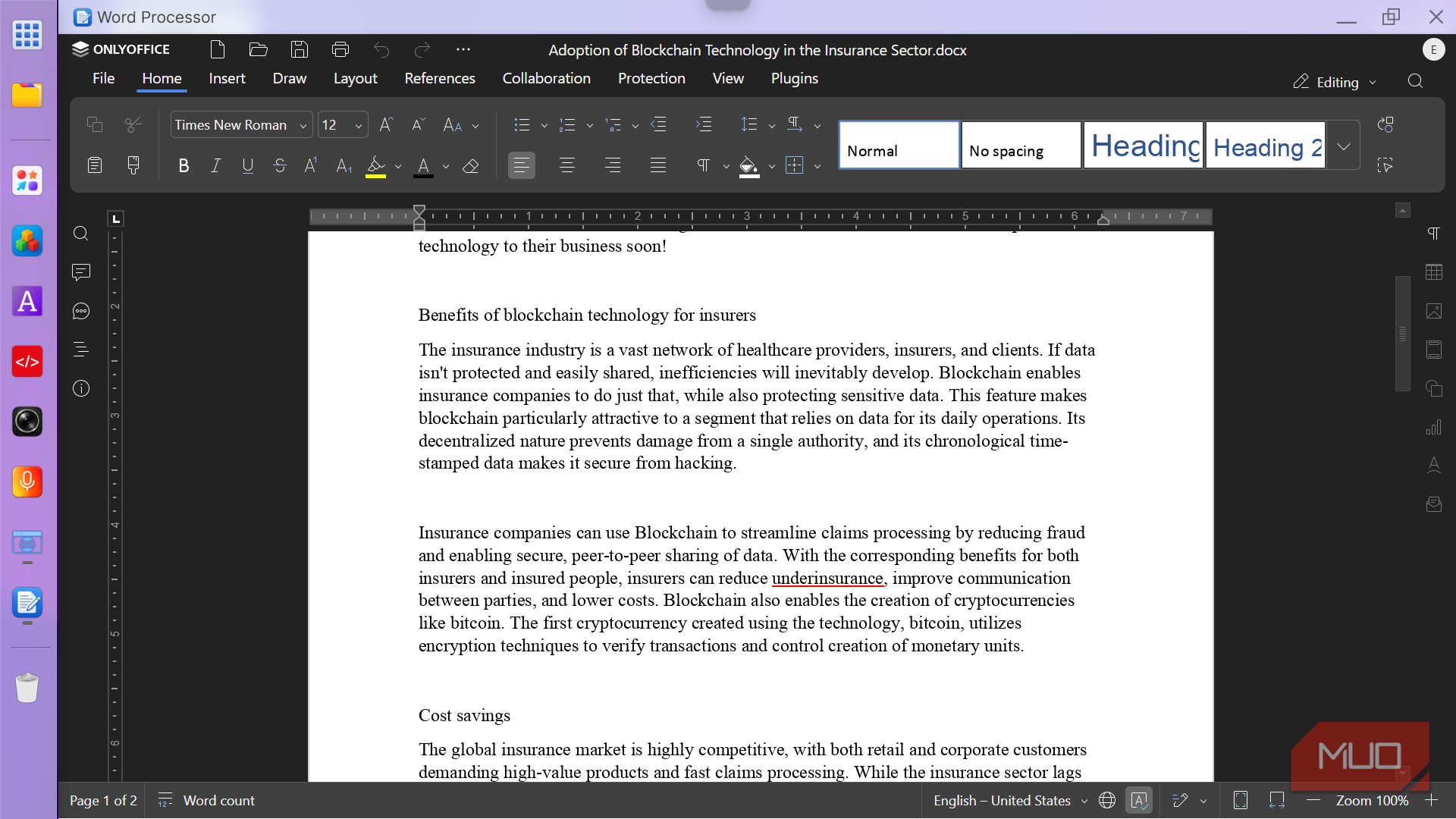Image resolution: width=1456 pixels, height=819 pixels.
Task: Click the yellow highlight color button
Action: pos(375,165)
